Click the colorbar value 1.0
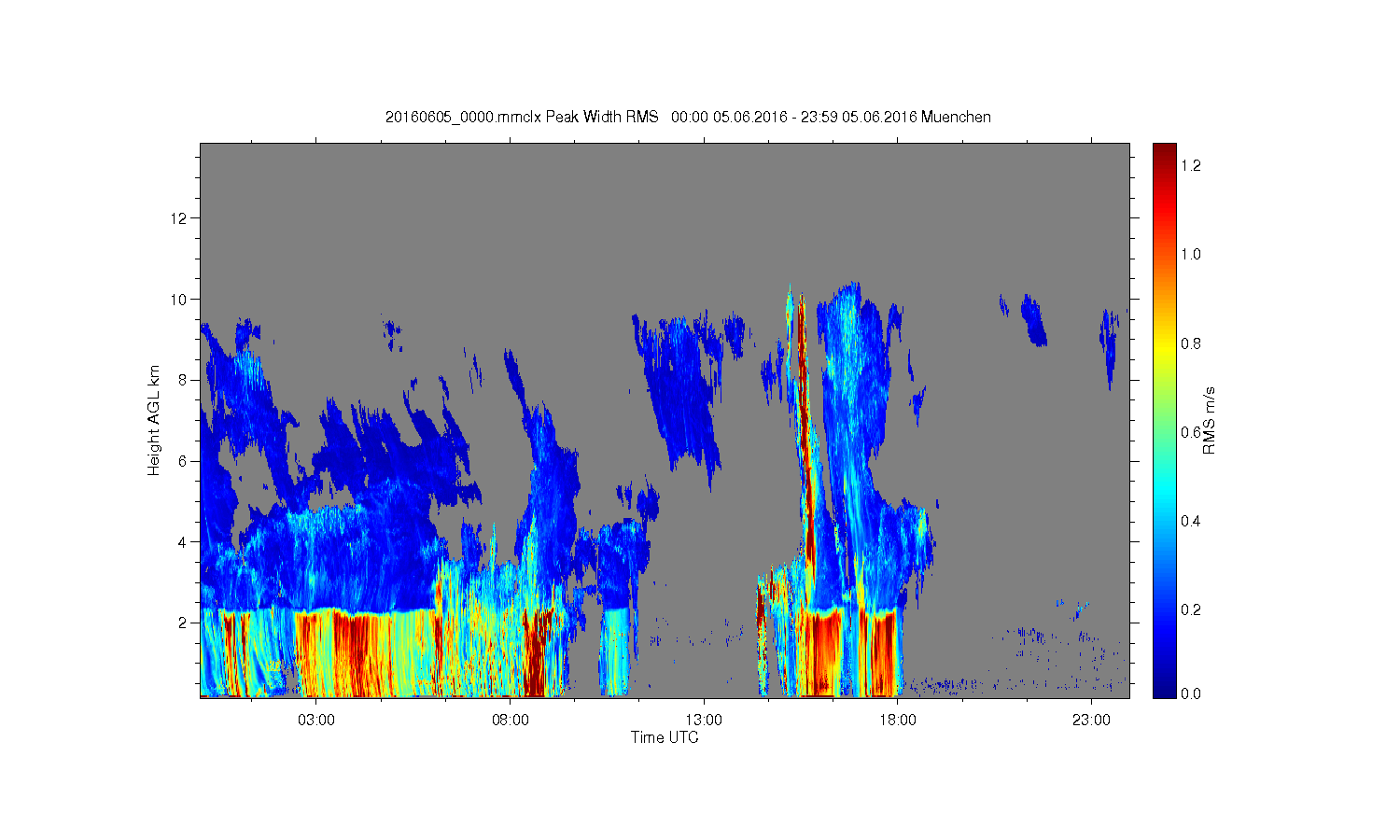The height and width of the screenshot is (840, 1400). (1191, 255)
